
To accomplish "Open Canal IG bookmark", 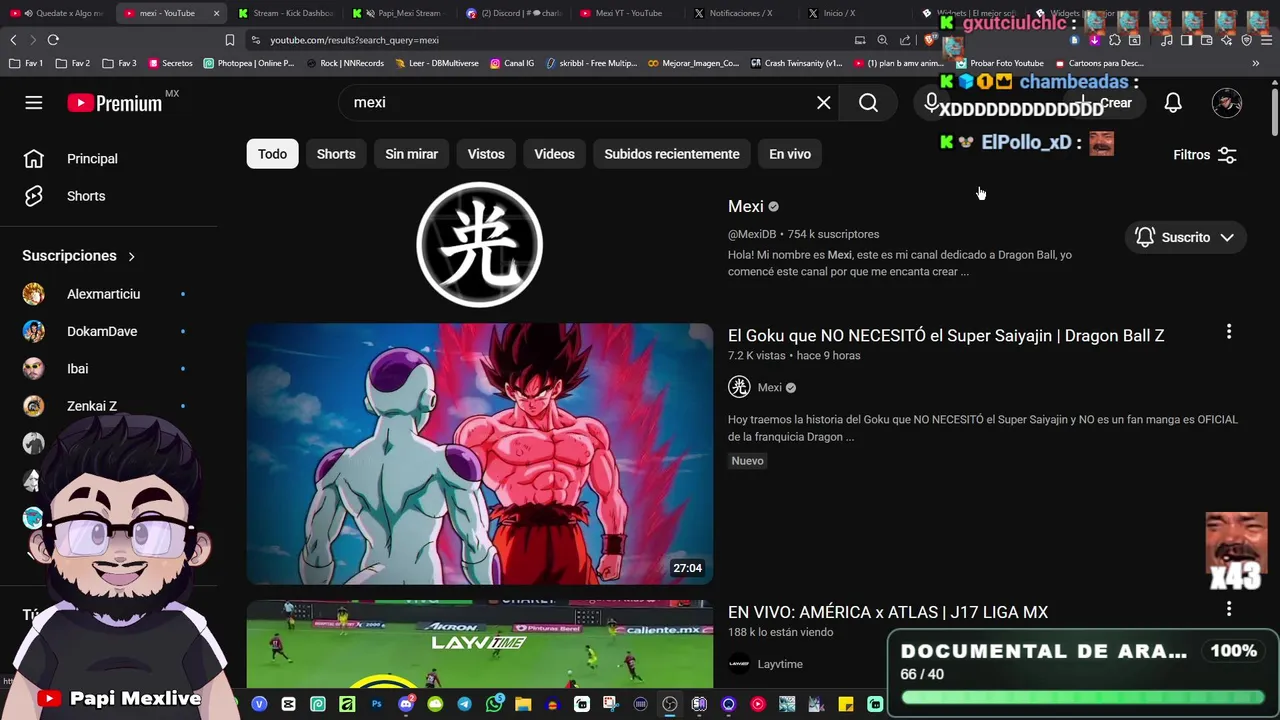I will click(512, 63).
